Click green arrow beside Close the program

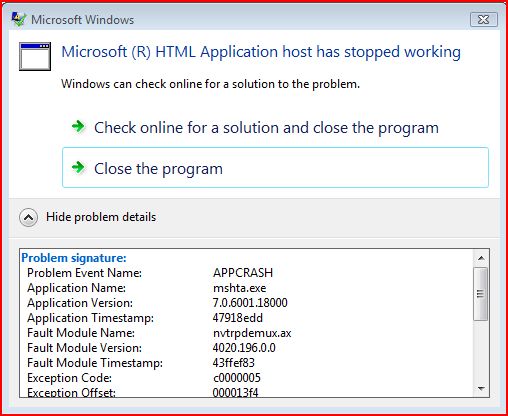click(x=79, y=167)
